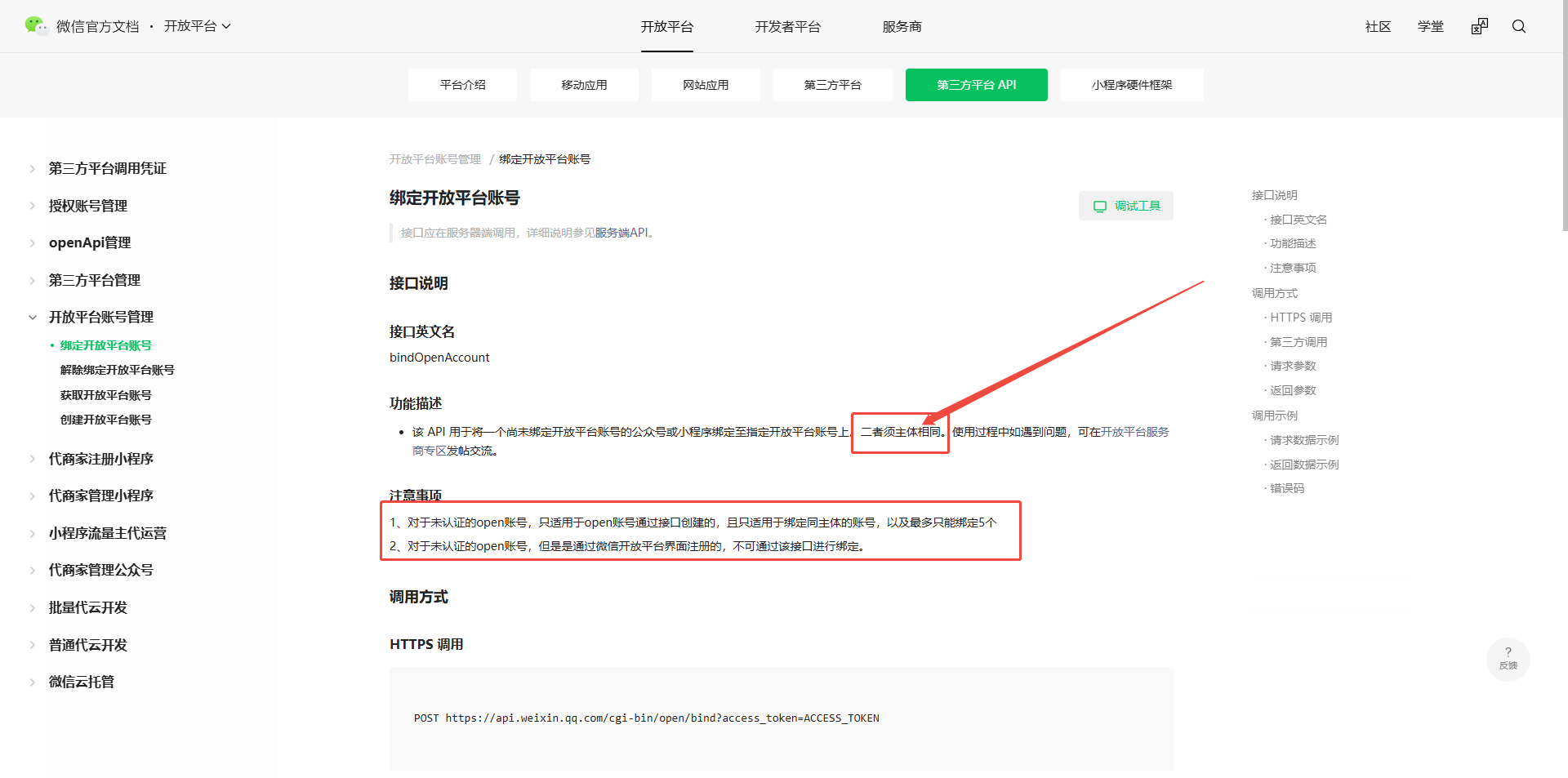
Task: Expand openApi管理 sidebar section
Action: [x=89, y=242]
